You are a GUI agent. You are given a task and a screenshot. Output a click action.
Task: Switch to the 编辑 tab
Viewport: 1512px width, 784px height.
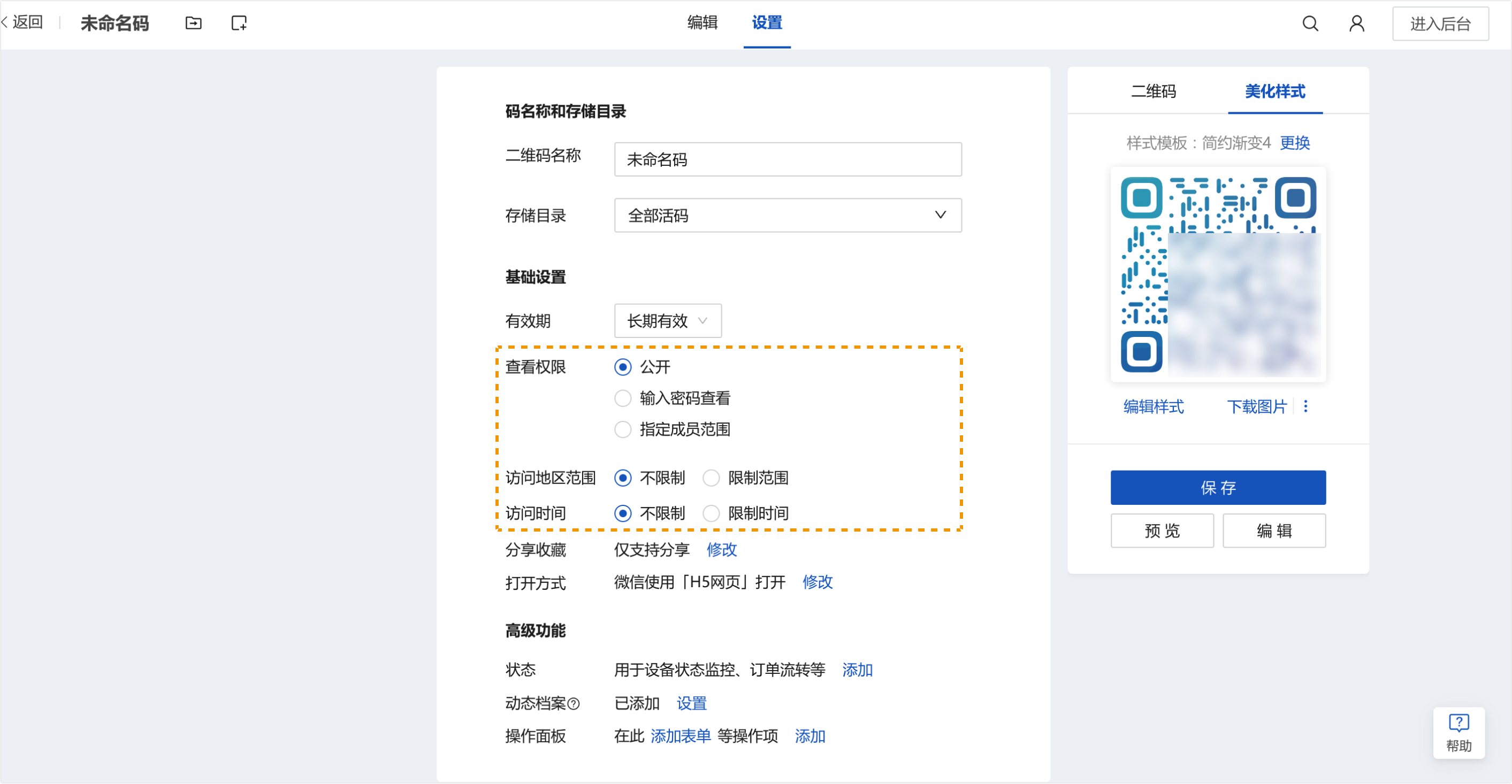(x=702, y=23)
